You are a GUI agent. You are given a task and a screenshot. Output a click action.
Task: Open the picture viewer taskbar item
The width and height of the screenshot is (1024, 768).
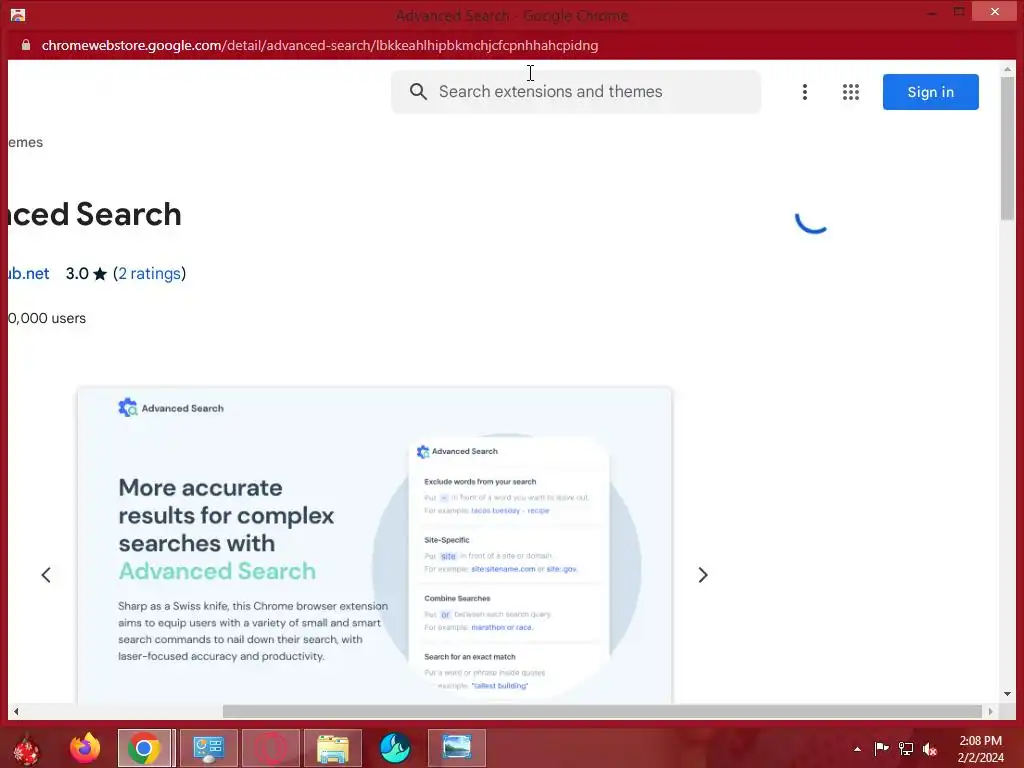pos(457,748)
